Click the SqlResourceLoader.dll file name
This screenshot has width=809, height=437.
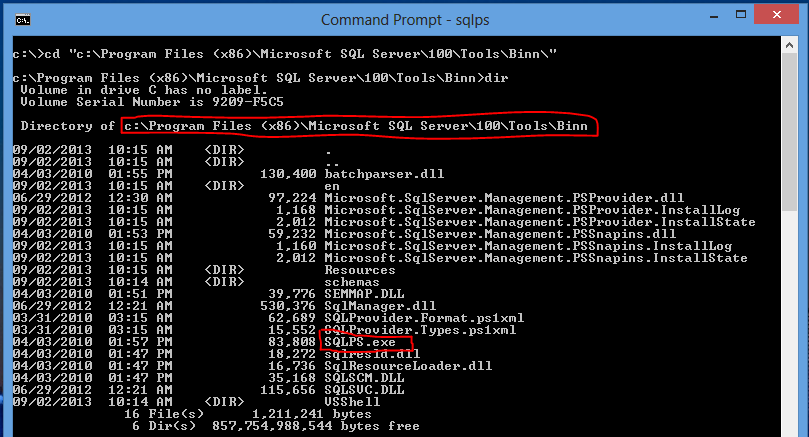(x=408, y=365)
